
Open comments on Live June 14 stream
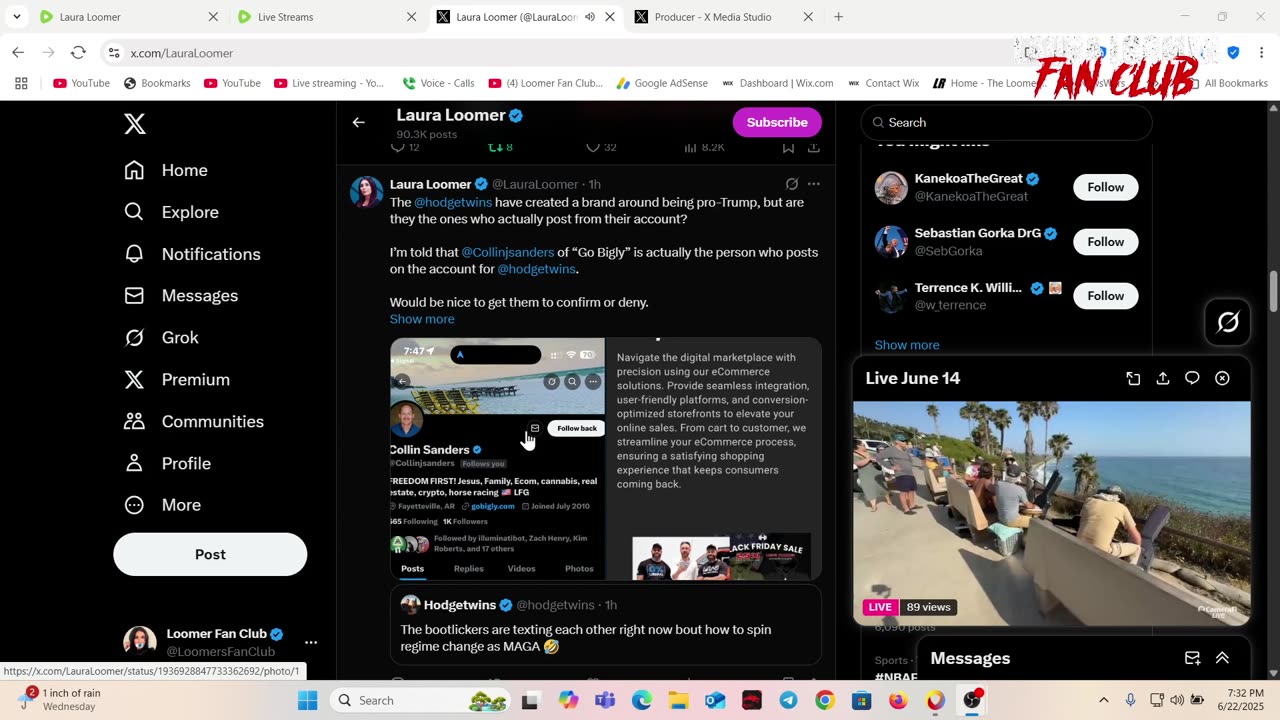coord(1192,378)
